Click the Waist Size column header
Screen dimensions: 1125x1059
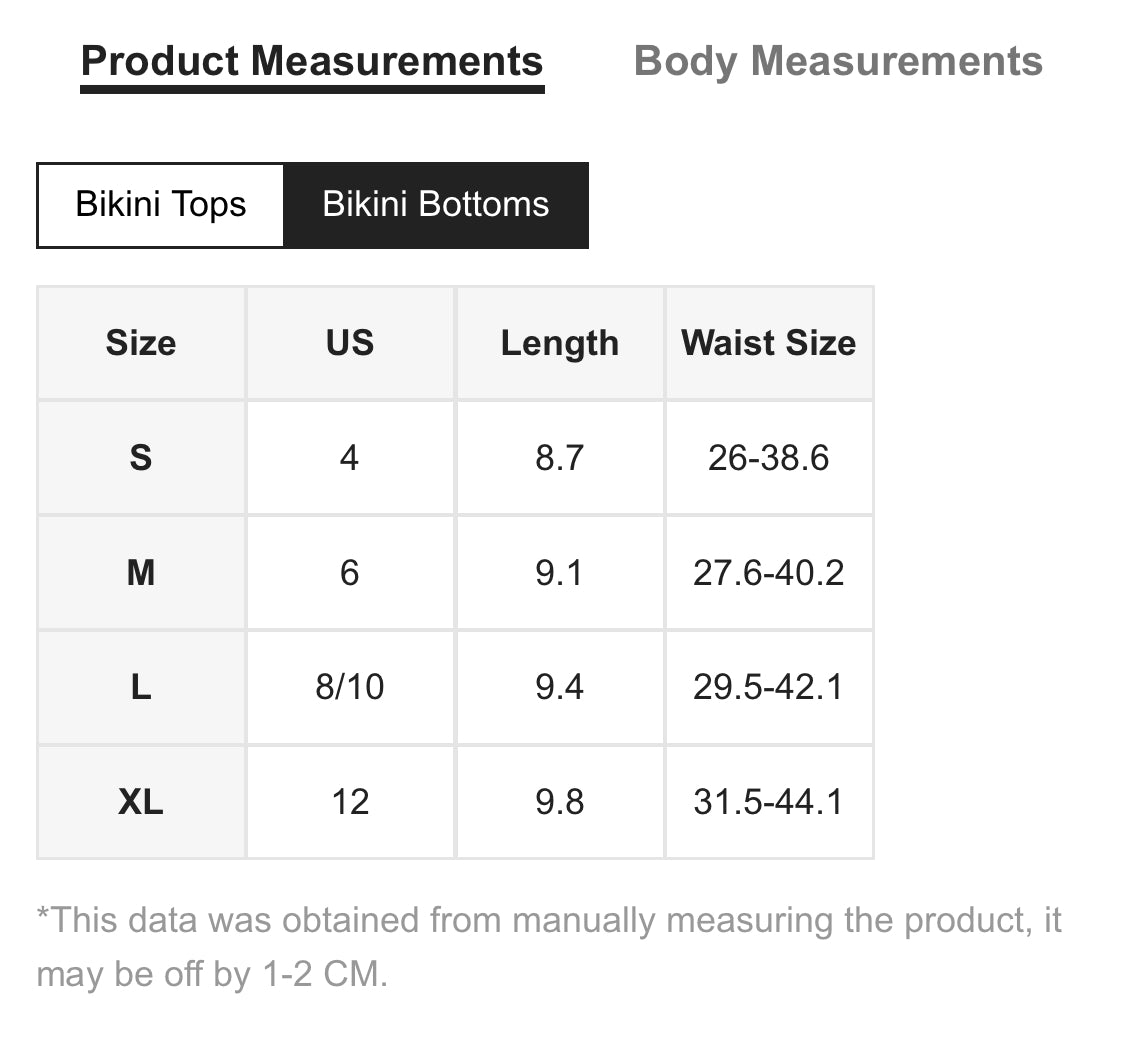[769, 343]
